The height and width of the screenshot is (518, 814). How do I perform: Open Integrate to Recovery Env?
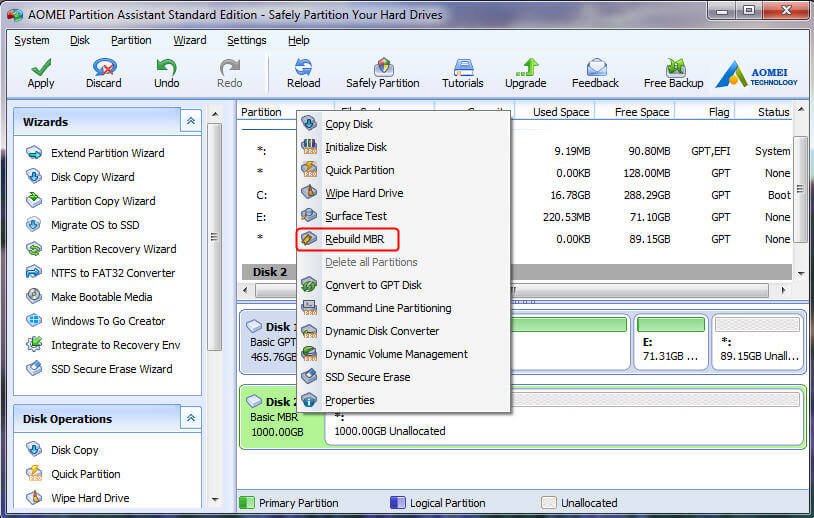tap(115, 345)
